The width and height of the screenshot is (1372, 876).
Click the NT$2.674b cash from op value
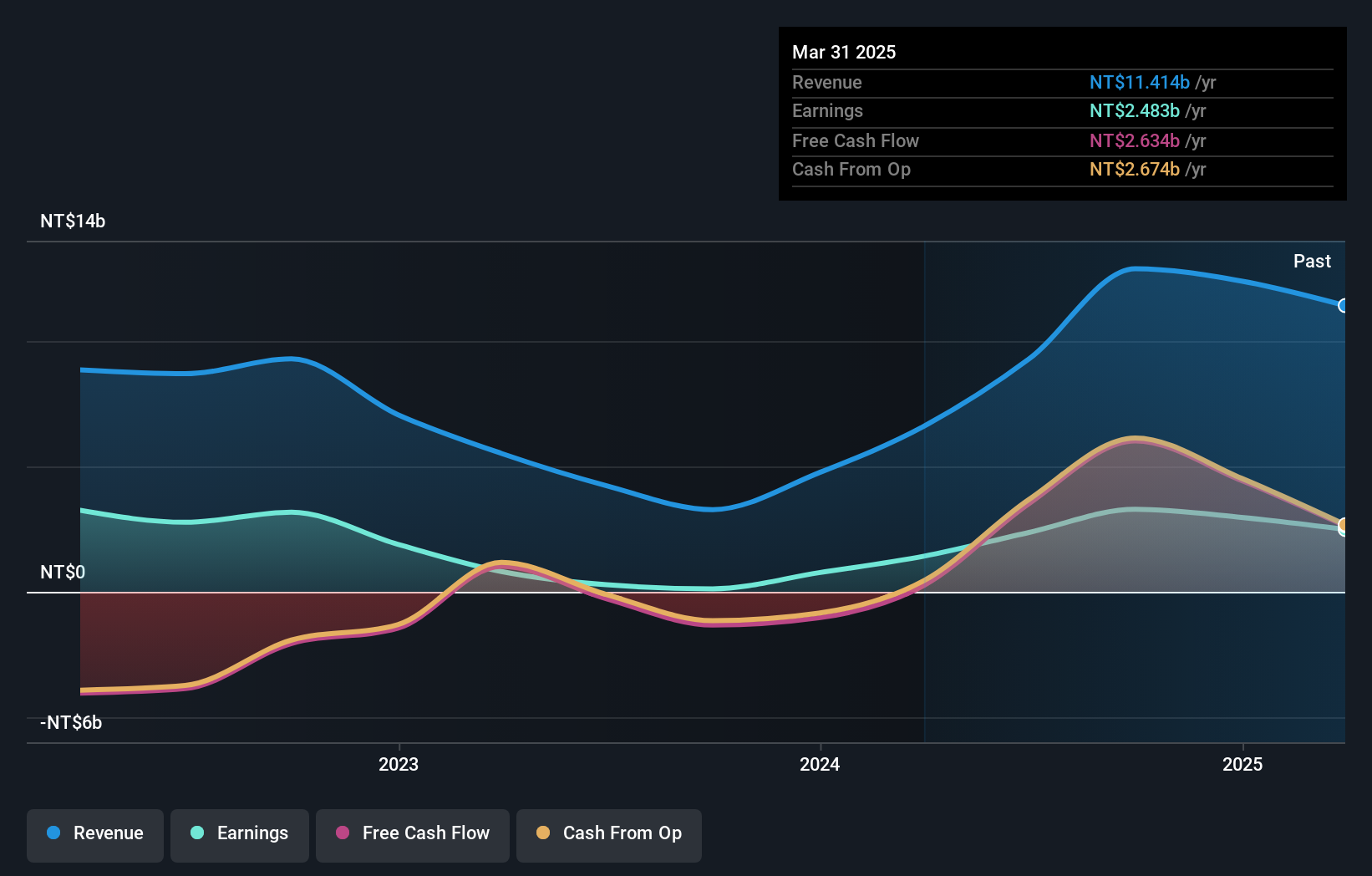(x=1135, y=169)
